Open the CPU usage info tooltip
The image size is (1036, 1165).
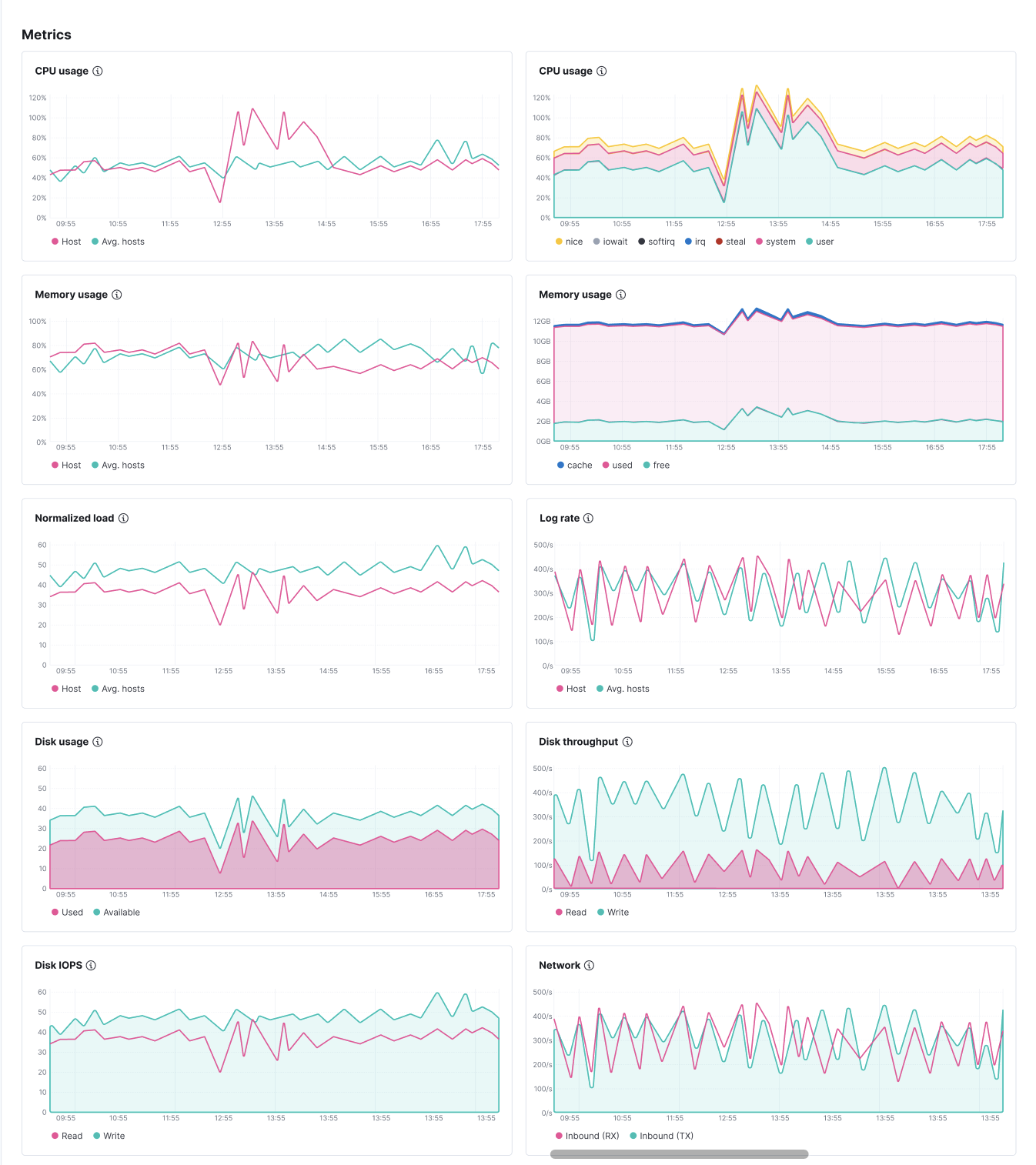[97, 70]
